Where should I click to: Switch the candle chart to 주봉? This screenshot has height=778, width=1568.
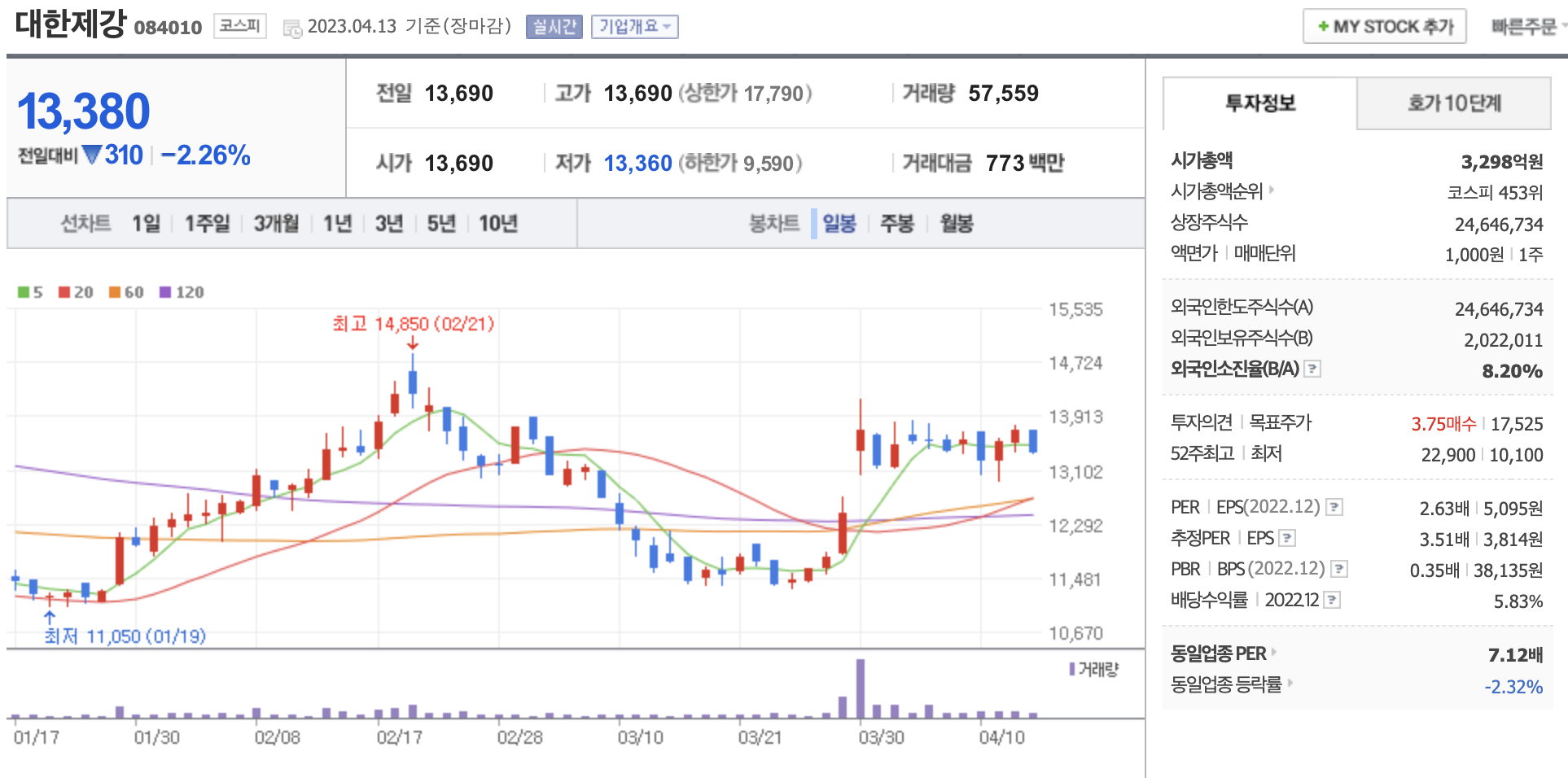tap(897, 224)
